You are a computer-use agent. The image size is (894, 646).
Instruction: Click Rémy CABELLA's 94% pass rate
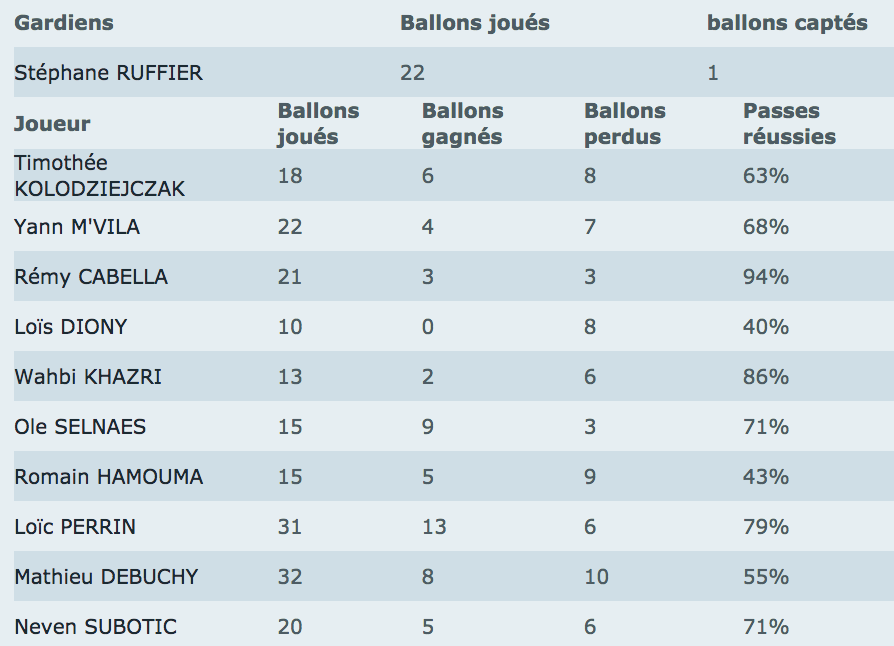[766, 277]
